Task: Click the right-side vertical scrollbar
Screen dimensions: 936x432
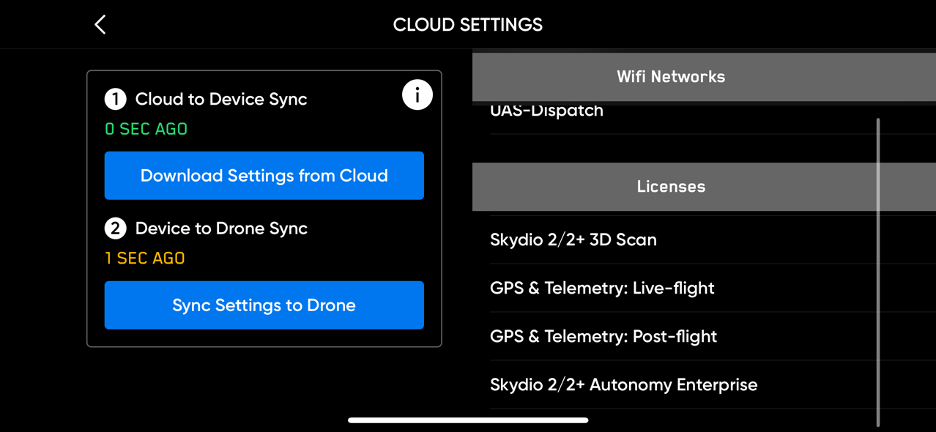Action: [x=878, y=270]
